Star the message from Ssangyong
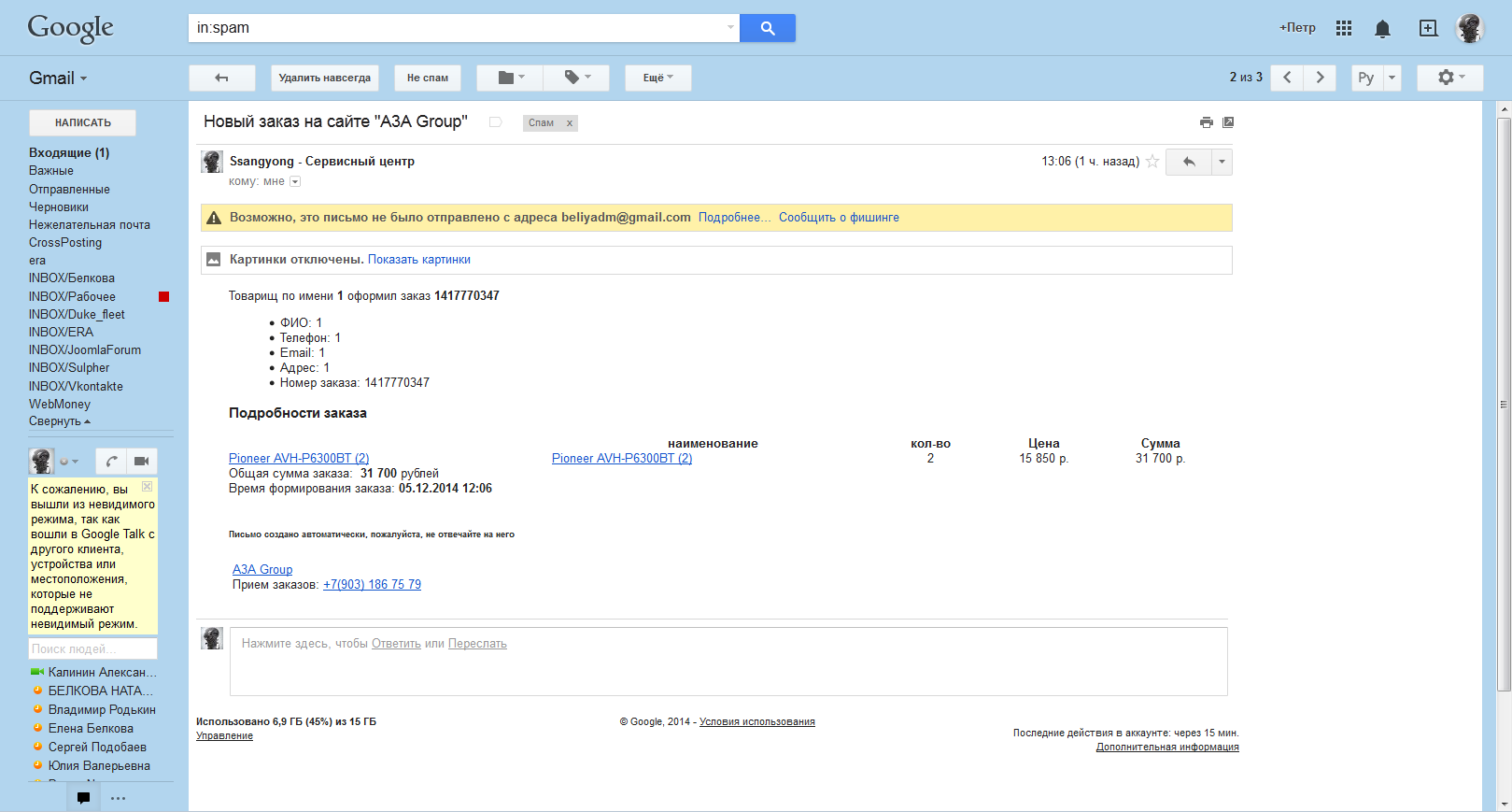The width and height of the screenshot is (1512, 812). (x=1152, y=162)
